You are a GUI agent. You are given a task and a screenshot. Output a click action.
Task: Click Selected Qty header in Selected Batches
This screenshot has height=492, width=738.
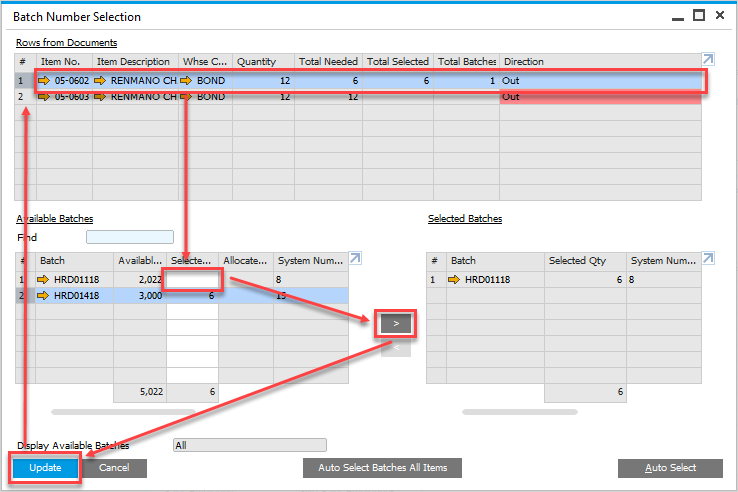(585, 261)
